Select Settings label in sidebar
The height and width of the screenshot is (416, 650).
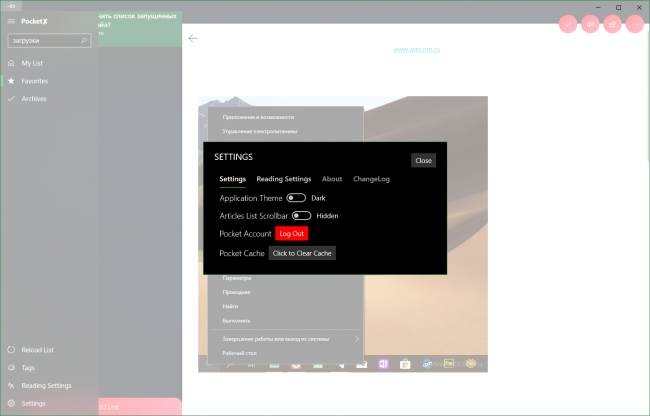point(34,403)
